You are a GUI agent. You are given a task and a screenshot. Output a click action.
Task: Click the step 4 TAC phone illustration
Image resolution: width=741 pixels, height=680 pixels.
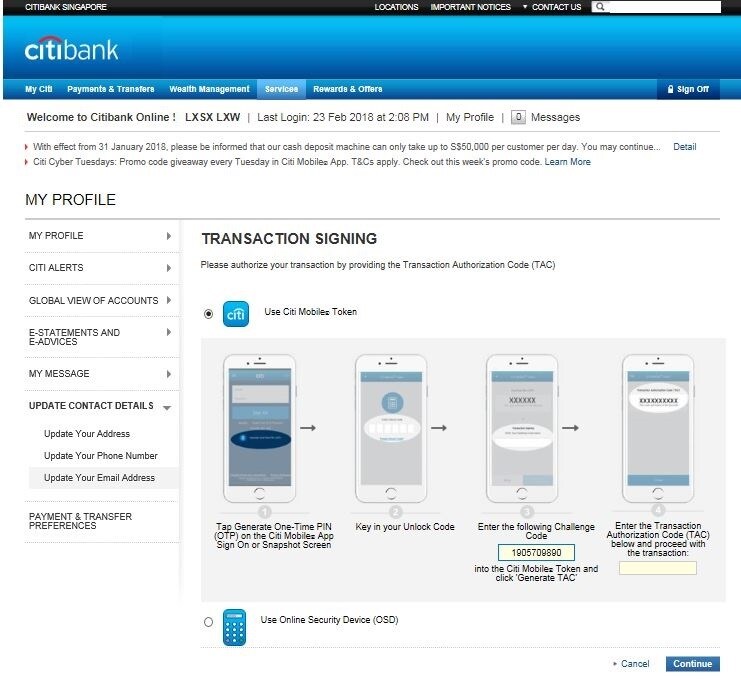(x=658, y=429)
